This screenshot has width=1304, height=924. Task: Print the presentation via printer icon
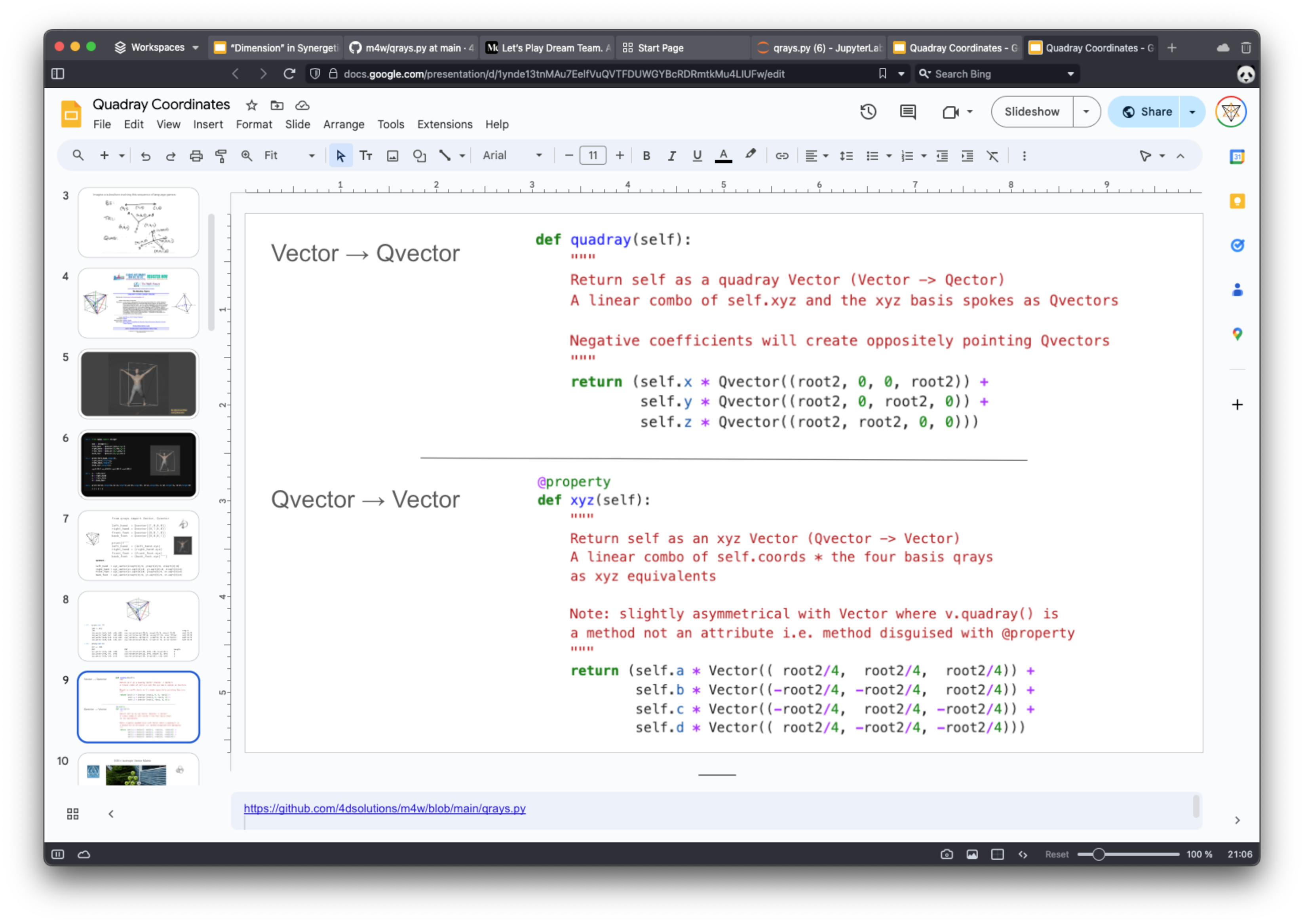[x=196, y=155]
